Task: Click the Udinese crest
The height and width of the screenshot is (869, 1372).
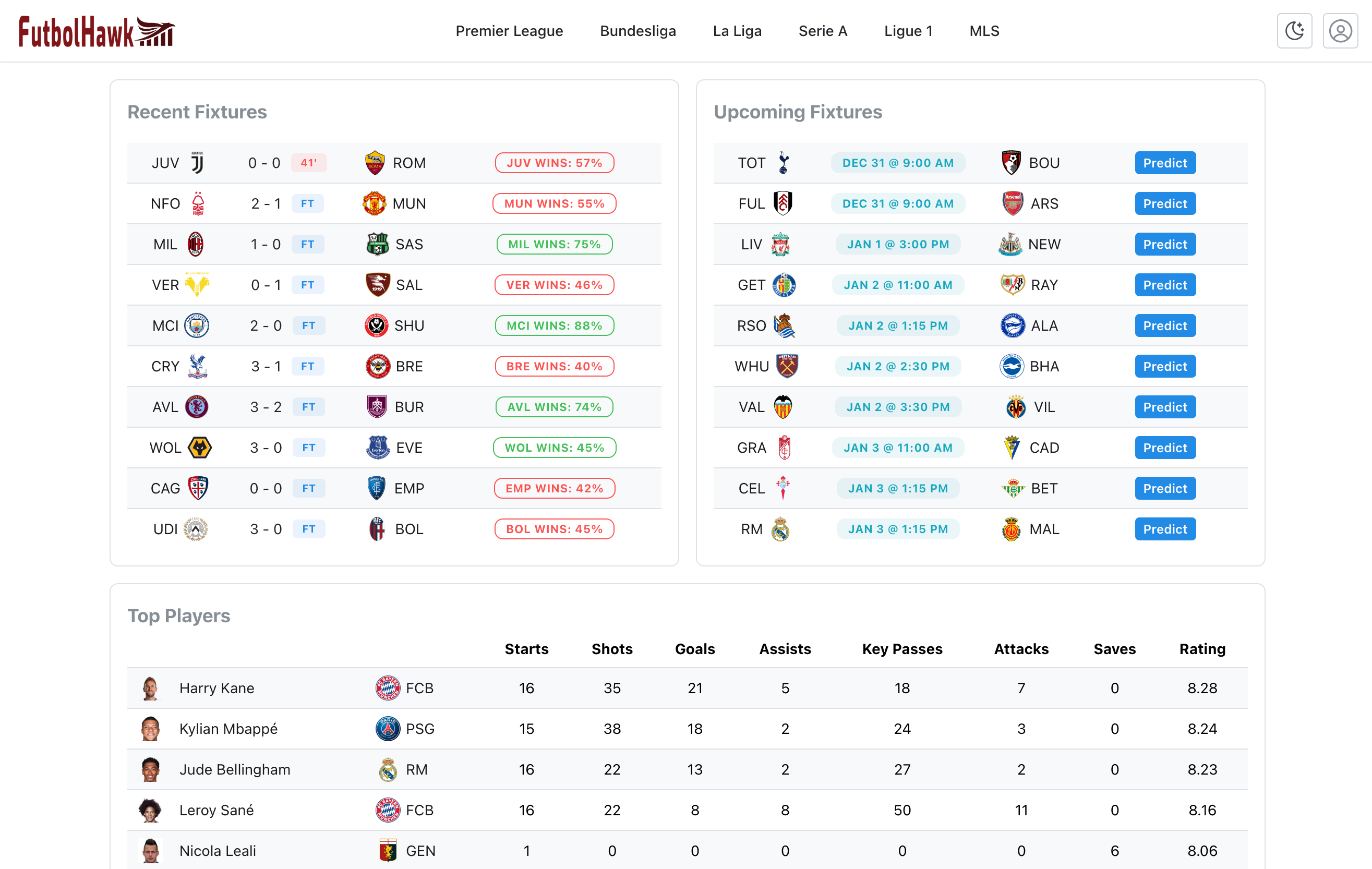Action: coord(196,529)
